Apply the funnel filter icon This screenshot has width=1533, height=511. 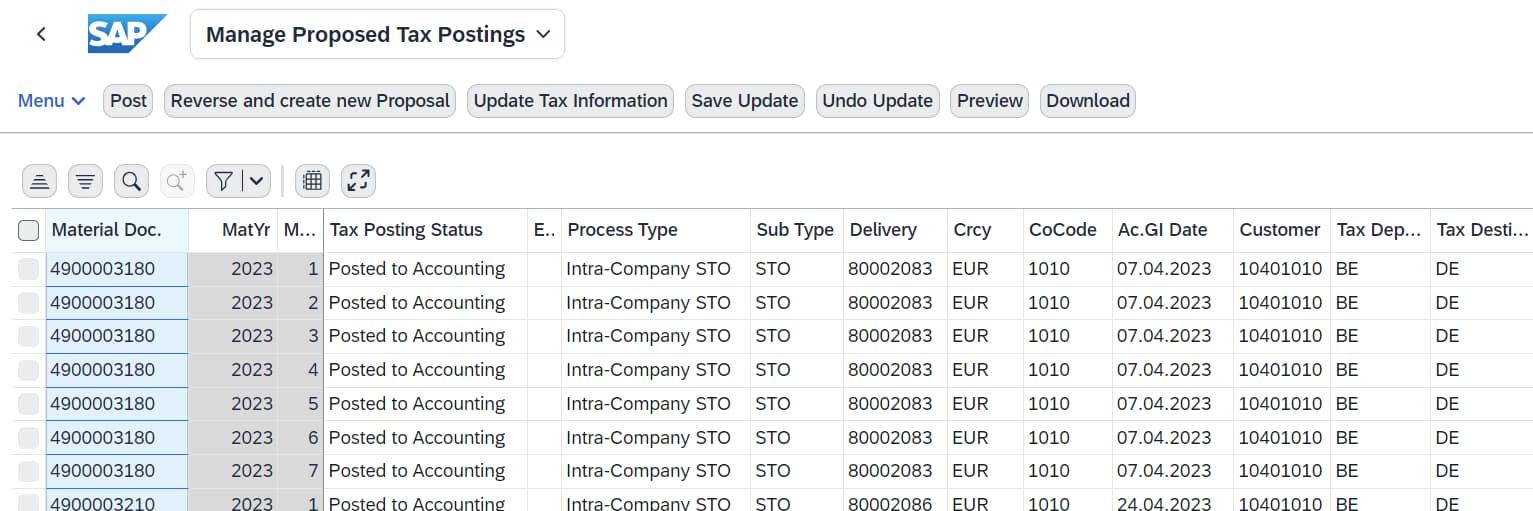224,181
